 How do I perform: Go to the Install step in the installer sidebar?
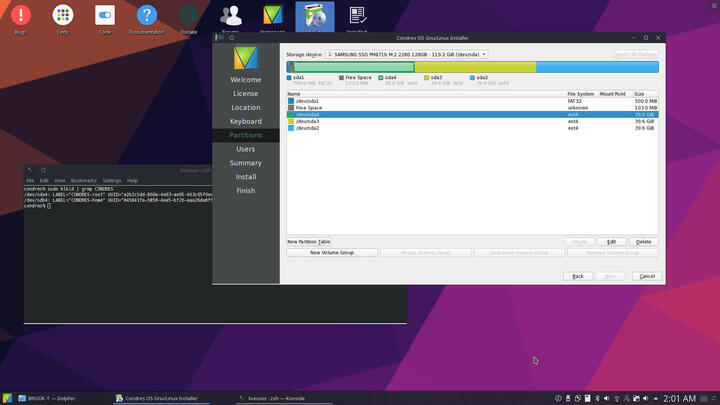click(246, 176)
